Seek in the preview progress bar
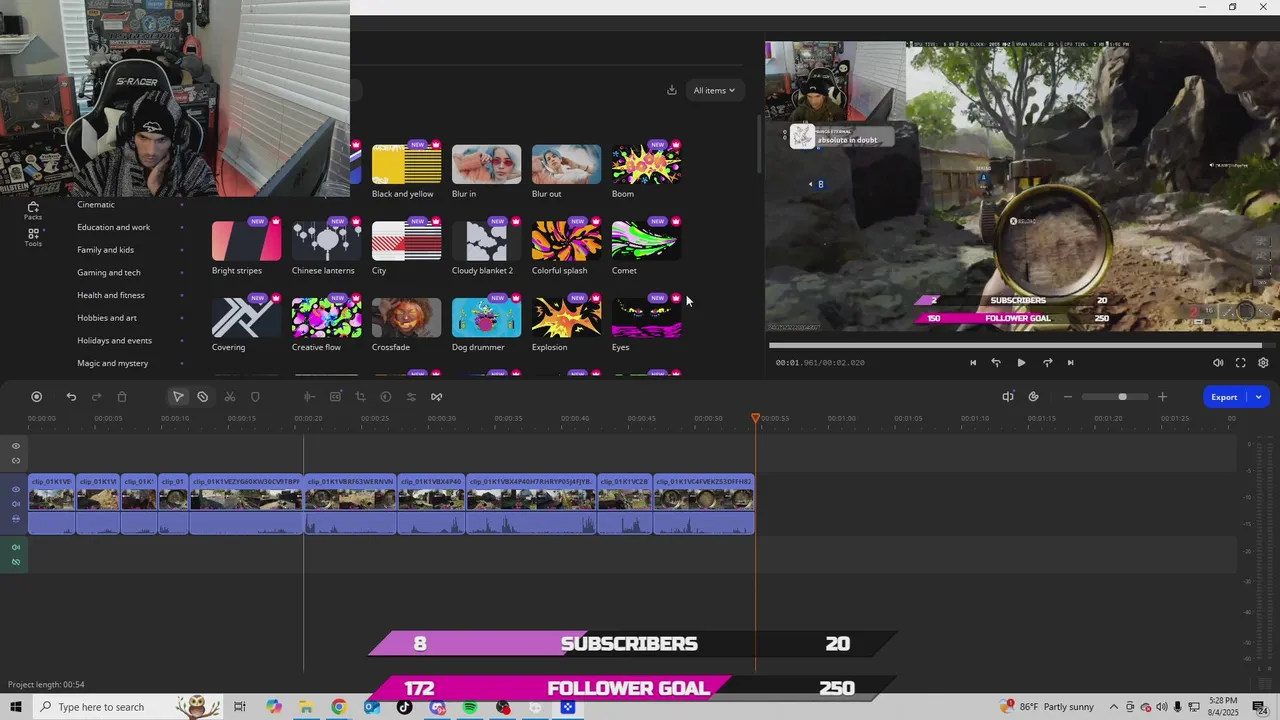 click(x=1021, y=346)
